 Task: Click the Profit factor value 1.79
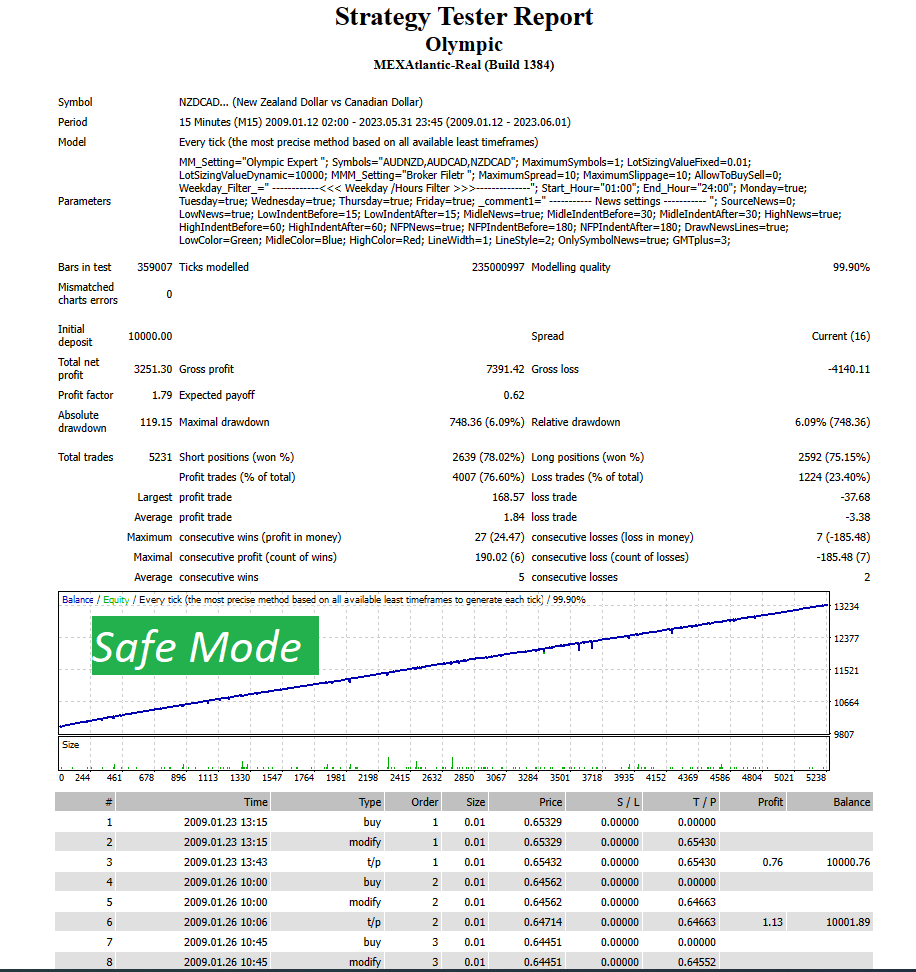point(162,395)
